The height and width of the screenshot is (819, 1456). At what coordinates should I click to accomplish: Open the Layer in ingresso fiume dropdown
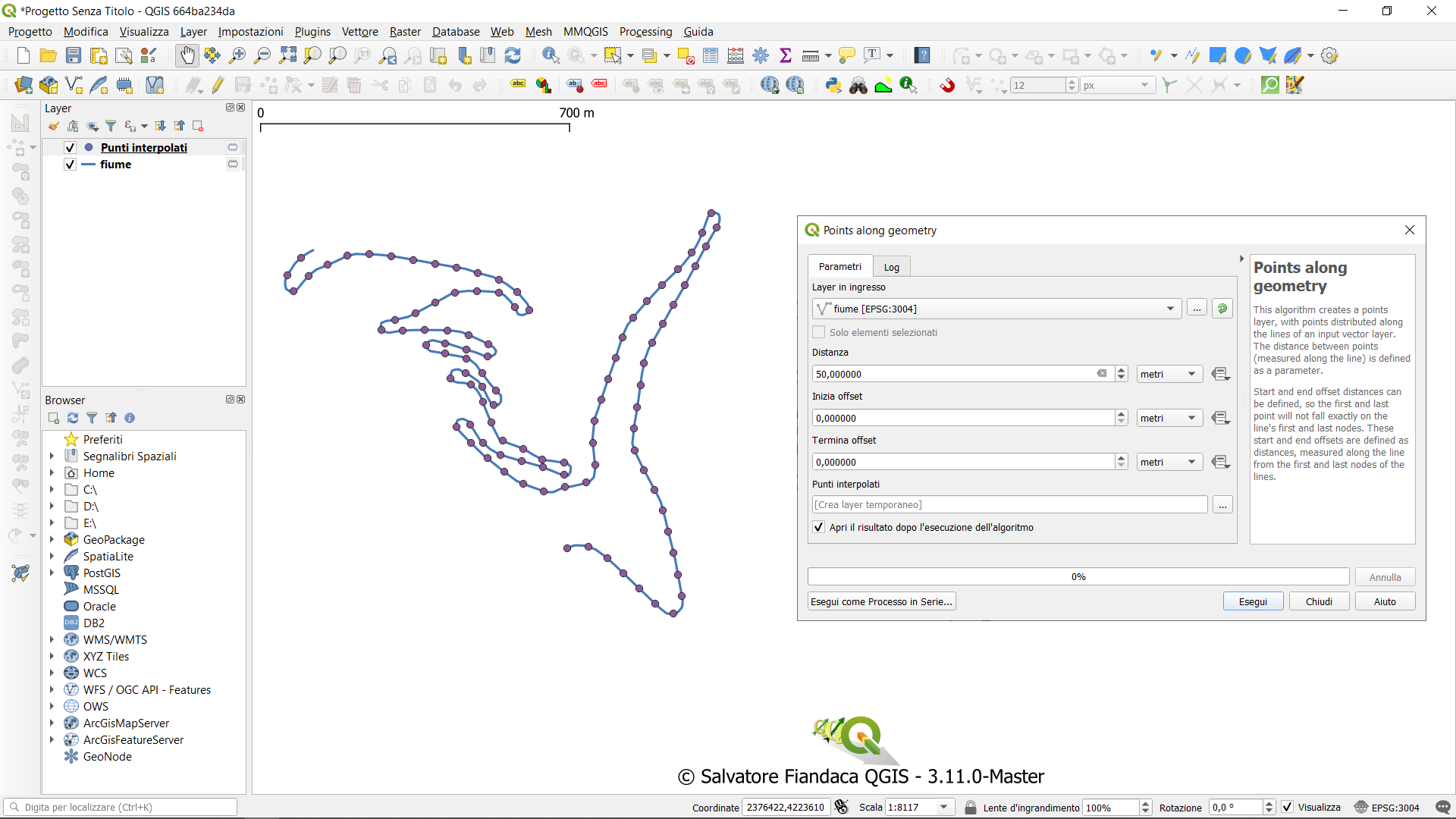1170,309
